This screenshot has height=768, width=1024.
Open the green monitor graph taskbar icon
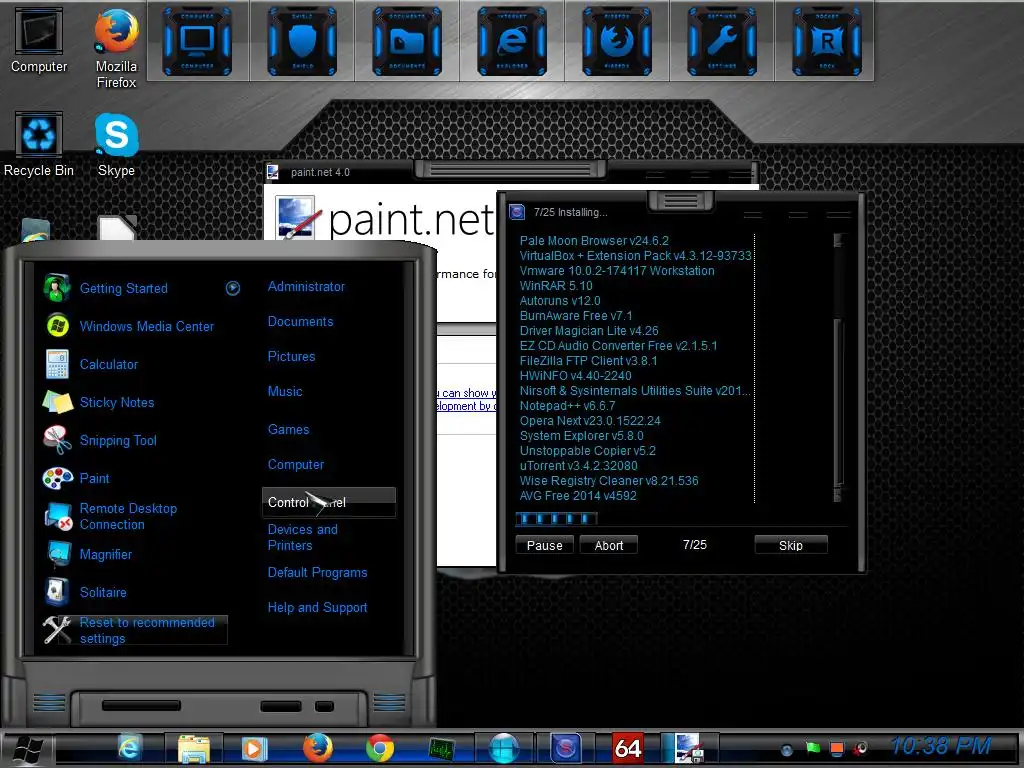[x=441, y=748]
